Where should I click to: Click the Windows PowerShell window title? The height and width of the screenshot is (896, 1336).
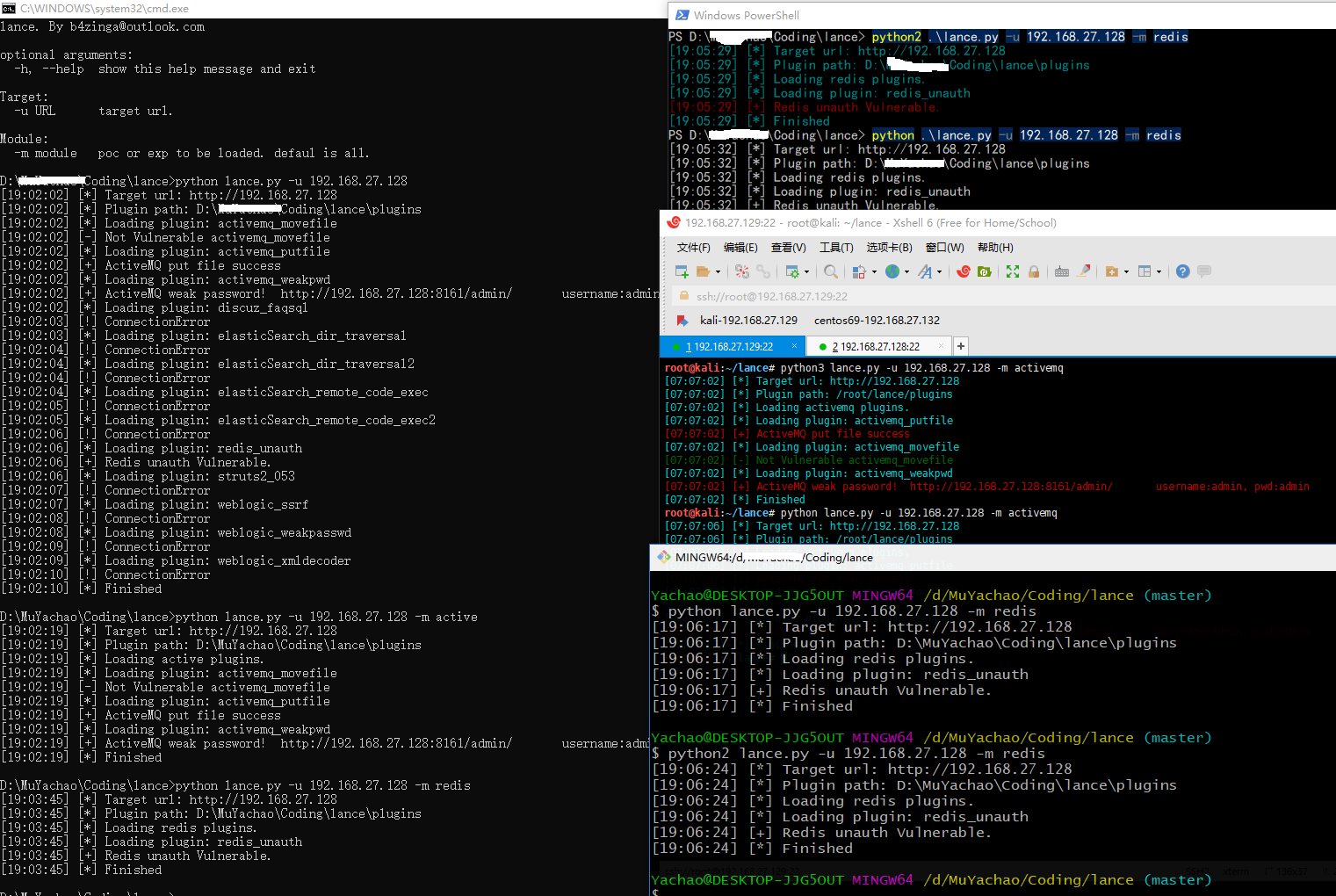[x=747, y=15]
